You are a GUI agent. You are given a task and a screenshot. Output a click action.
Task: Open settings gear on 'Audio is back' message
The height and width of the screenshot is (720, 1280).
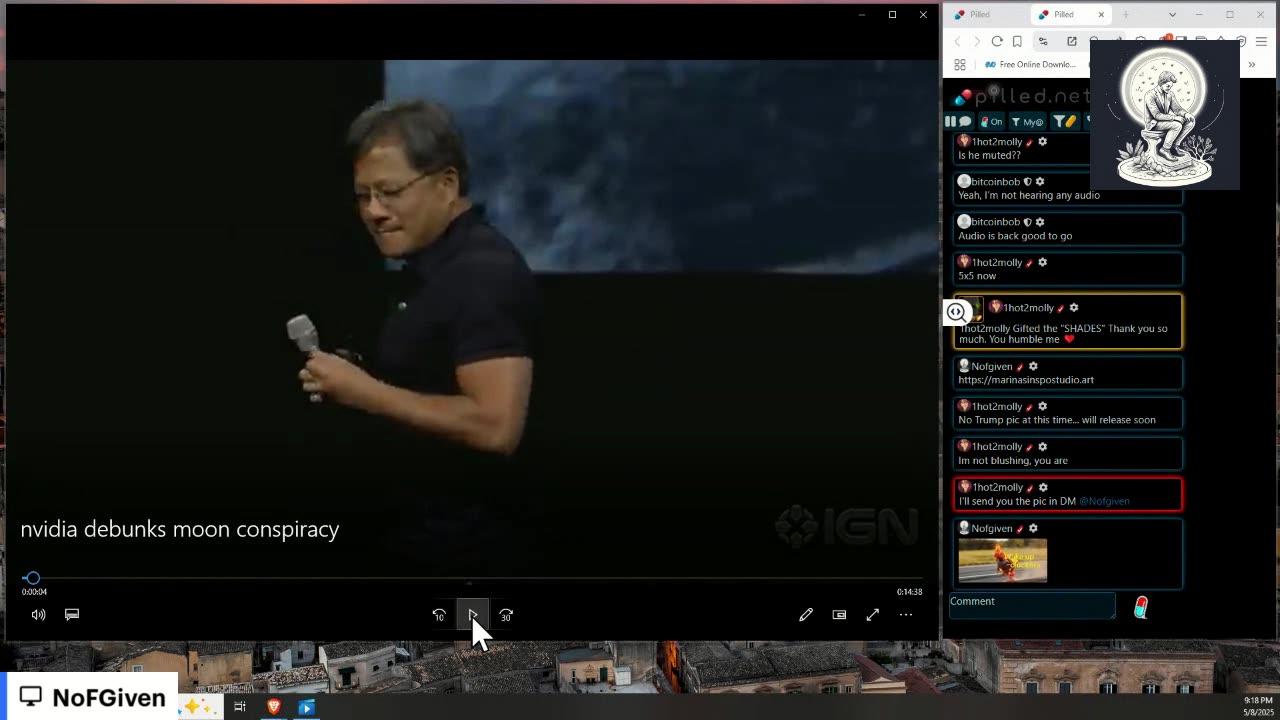[1040, 222]
